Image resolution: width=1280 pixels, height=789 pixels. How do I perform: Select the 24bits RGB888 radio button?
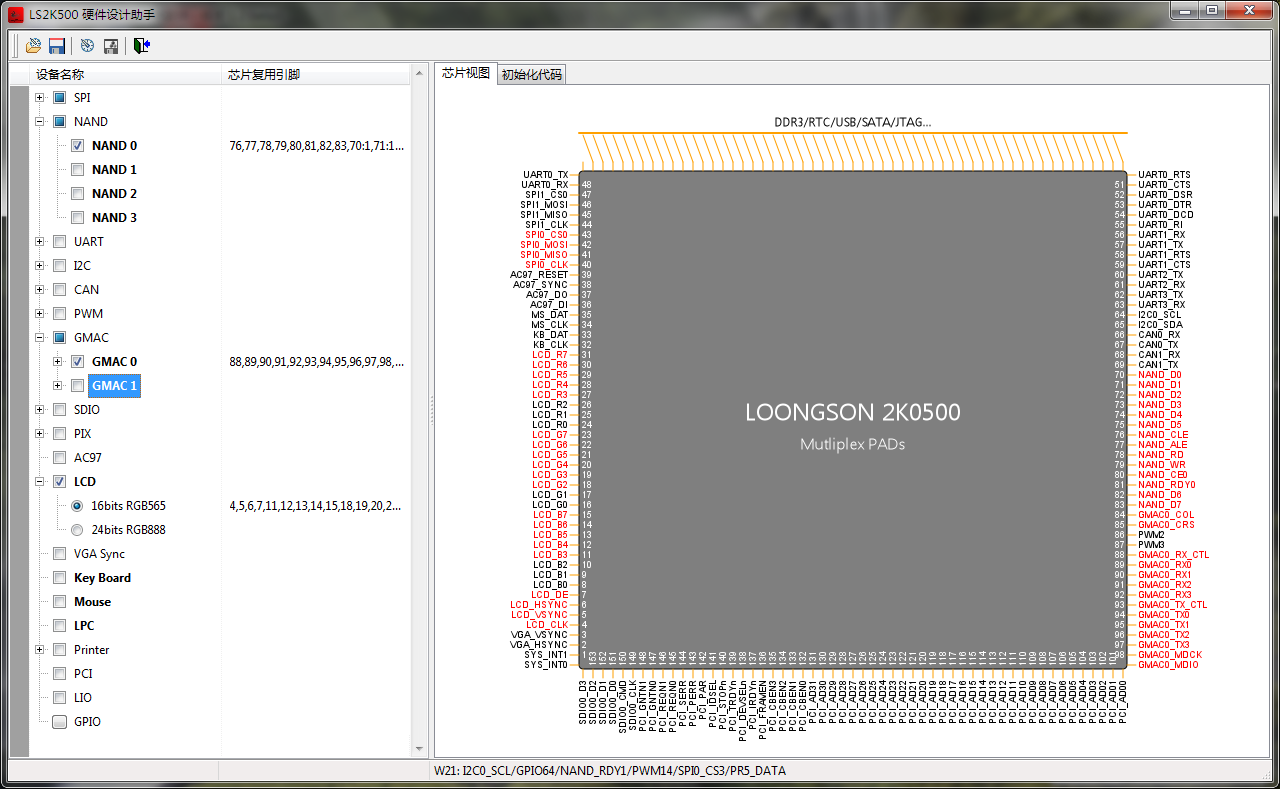pos(77,530)
